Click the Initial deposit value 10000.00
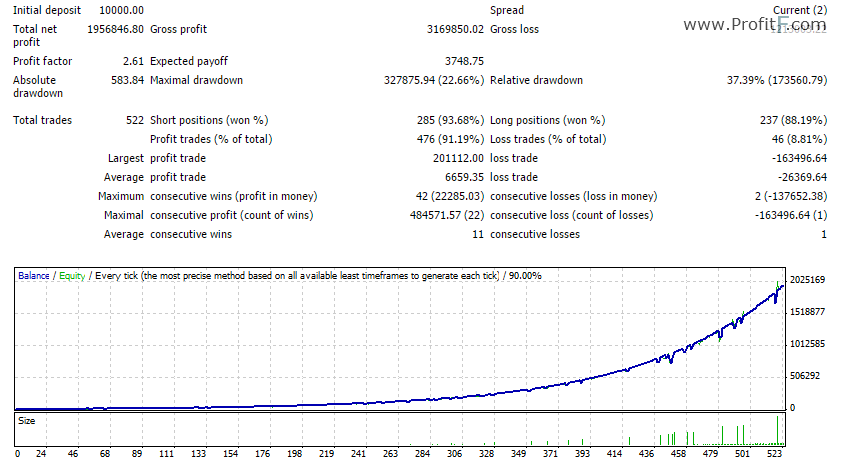Screen dimensions: 846x472 [x=121, y=10]
